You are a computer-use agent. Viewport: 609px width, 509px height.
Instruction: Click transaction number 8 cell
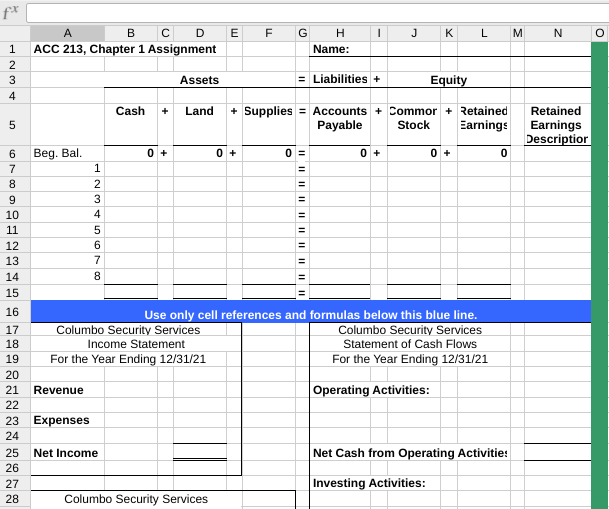coord(67,276)
